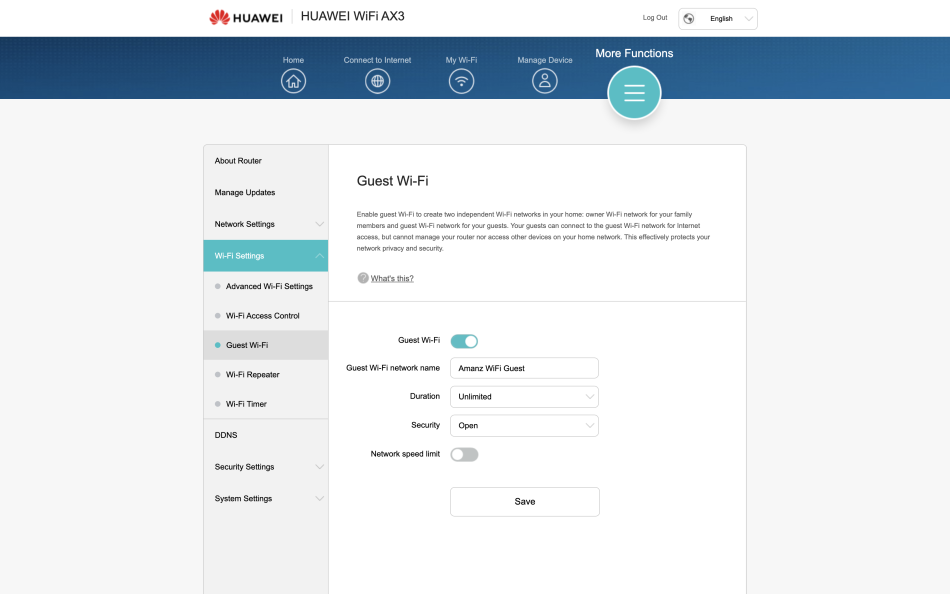The width and height of the screenshot is (950, 594).
Task: Click the More Functions menu circle
Action: pos(634,93)
